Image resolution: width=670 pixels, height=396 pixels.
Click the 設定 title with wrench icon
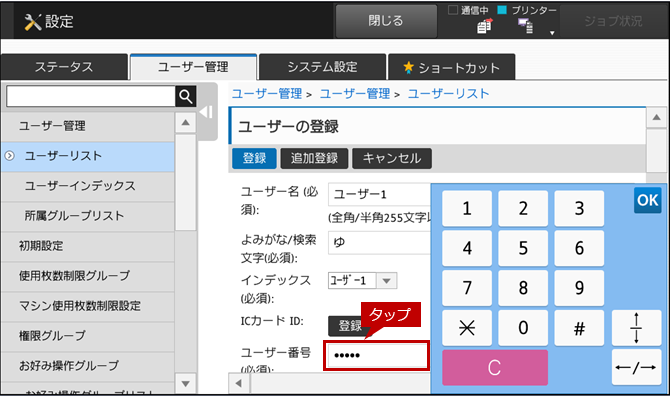[x=49, y=21]
